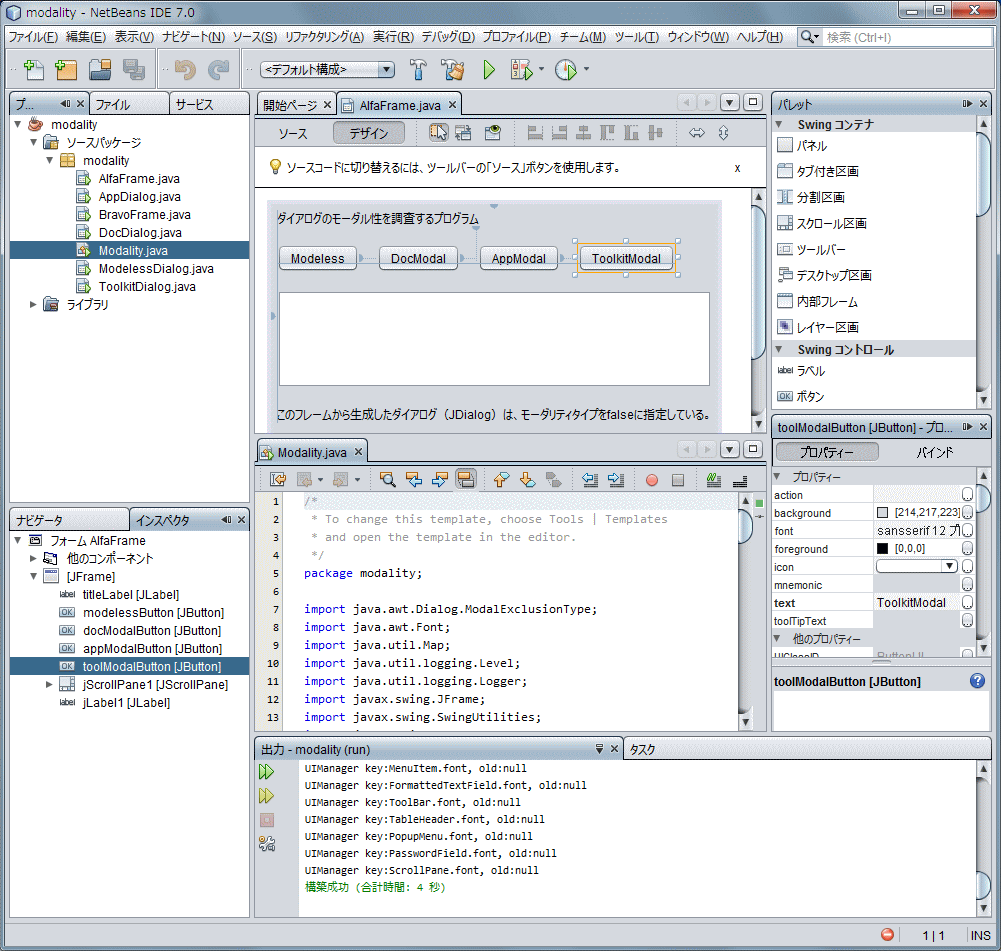Click the output settings wrench icon
This screenshot has width=1001, height=951.
tap(266, 844)
